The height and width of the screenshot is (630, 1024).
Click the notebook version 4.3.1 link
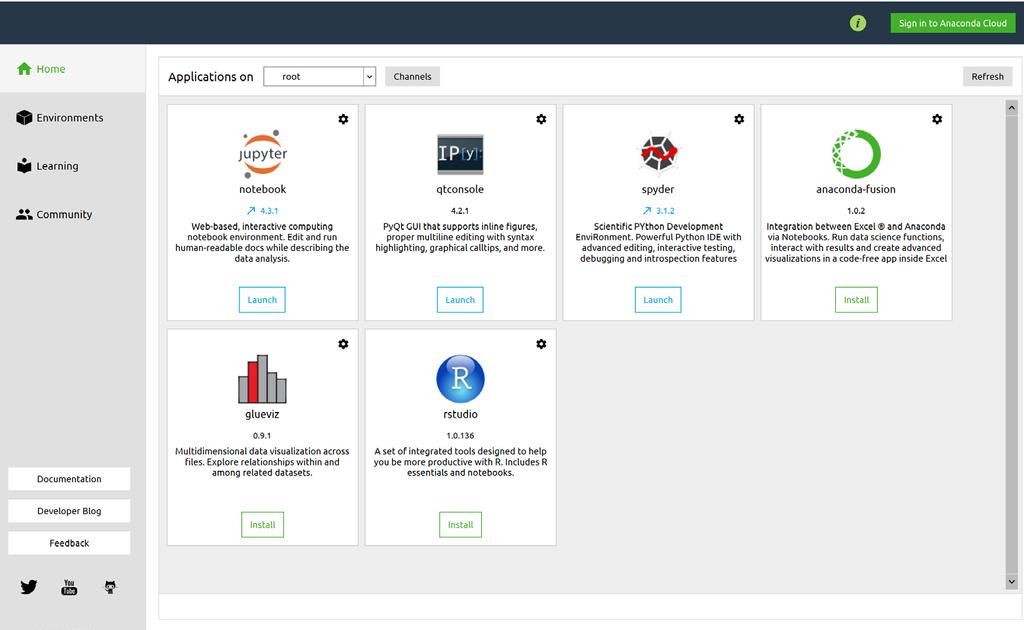[269, 211]
